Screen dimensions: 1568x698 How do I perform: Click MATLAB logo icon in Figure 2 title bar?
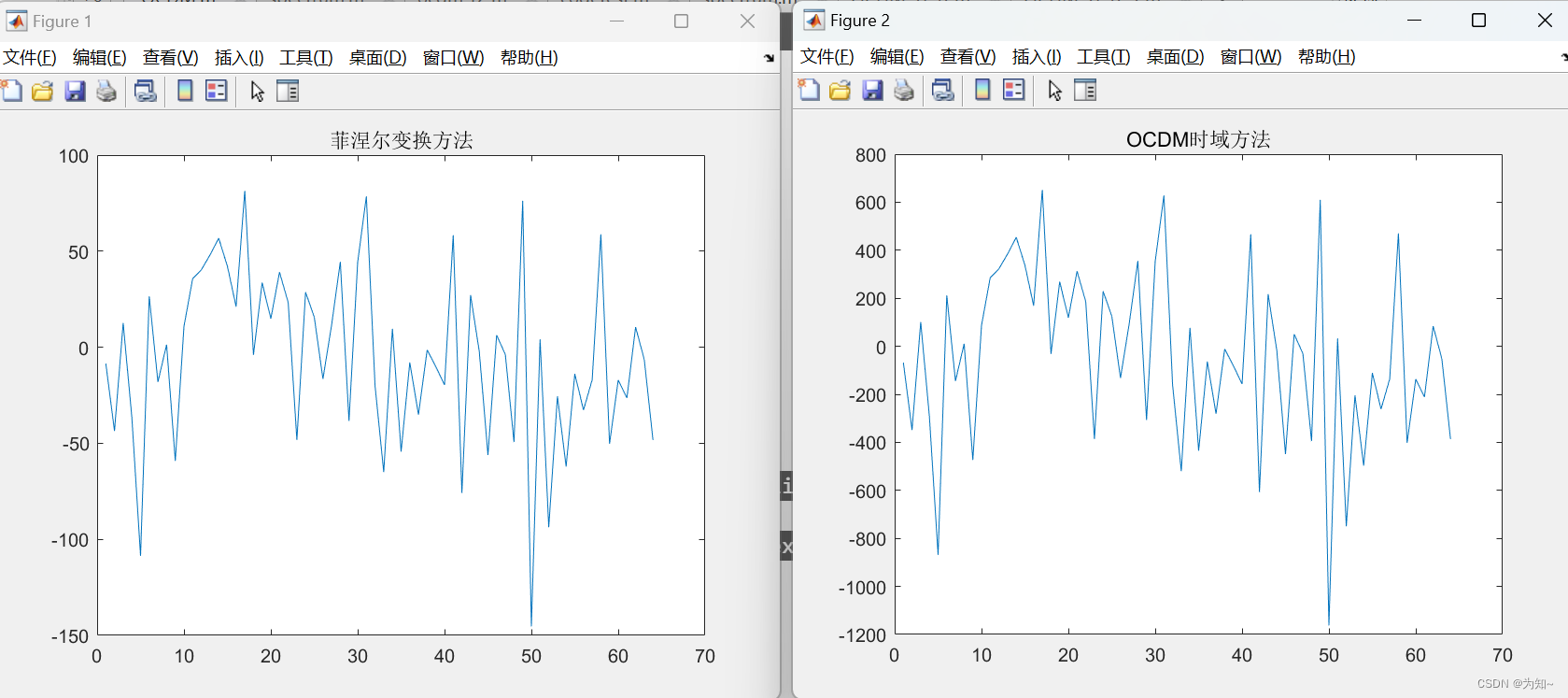click(x=814, y=20)
